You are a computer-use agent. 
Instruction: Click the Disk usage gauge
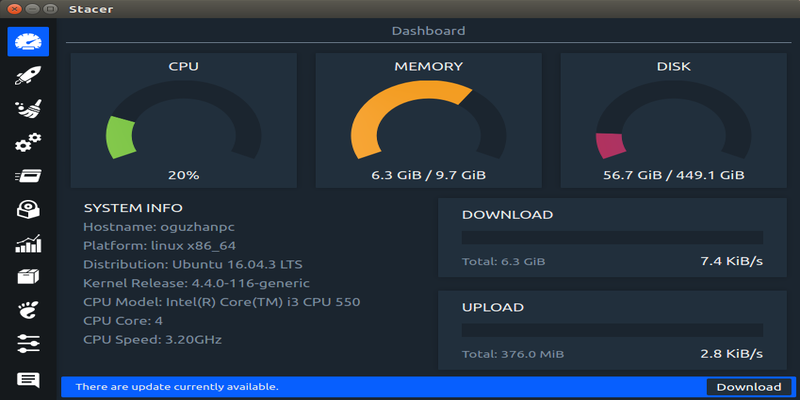point(673,120)
